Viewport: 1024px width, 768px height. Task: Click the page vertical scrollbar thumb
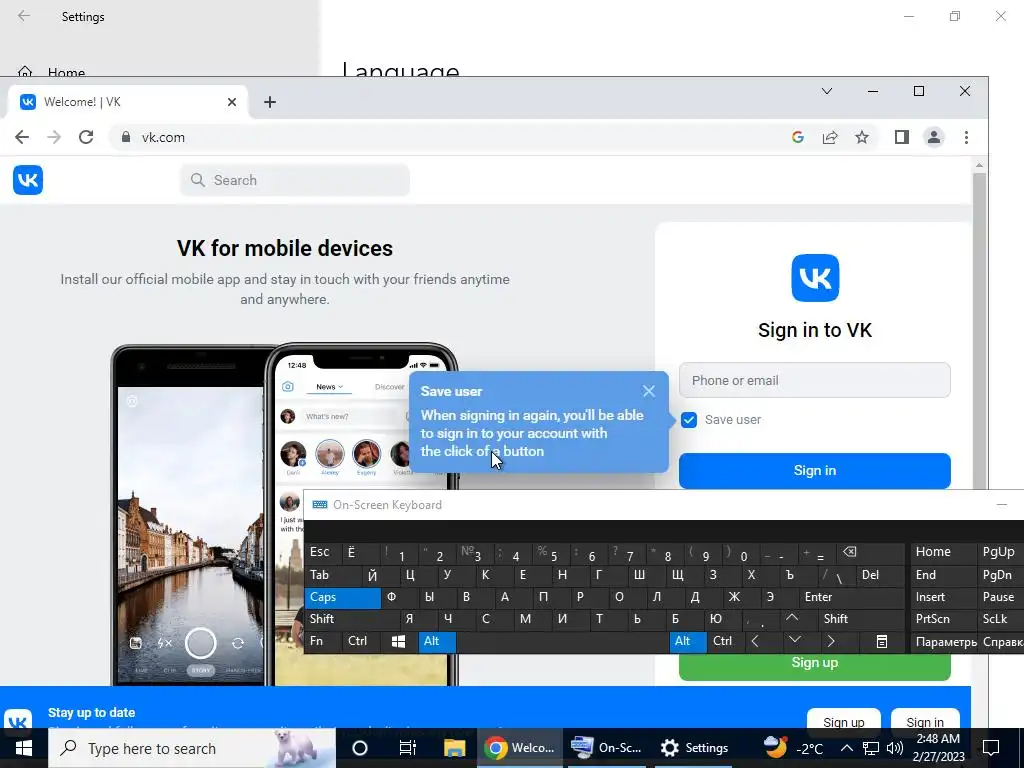pyautogui.click(x=979, y=330)
